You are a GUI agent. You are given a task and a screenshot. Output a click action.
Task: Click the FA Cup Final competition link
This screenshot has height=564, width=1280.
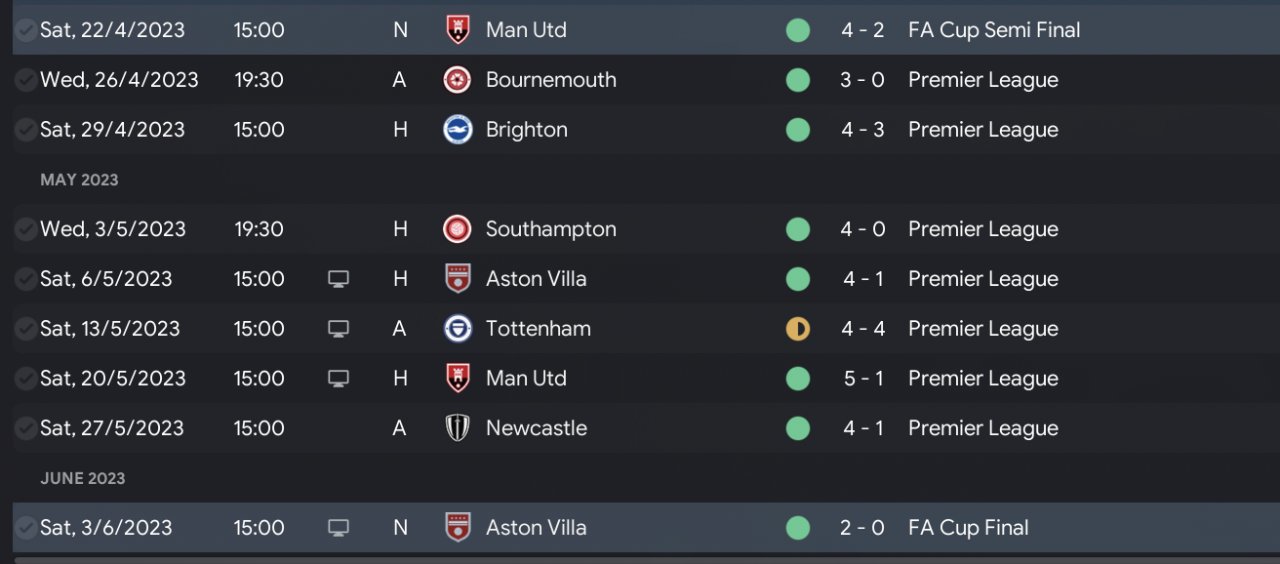coord(968,528)
